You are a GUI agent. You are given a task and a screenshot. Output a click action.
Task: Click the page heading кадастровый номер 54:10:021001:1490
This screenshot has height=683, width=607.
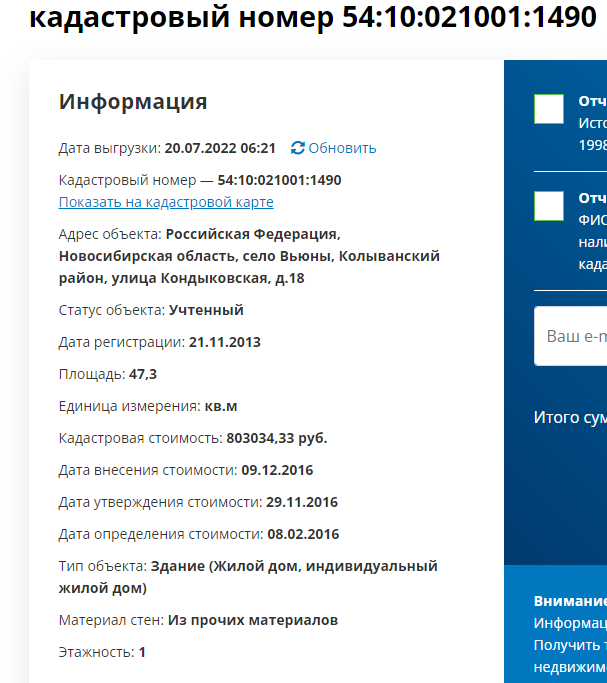[312, 17]
